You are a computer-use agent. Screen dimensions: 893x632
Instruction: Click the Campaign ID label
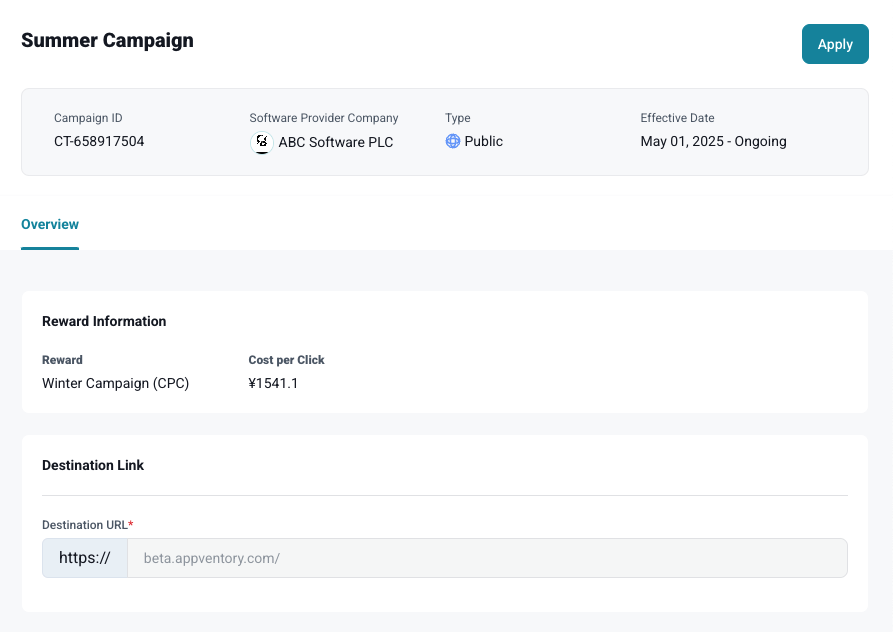tap(88, 118)
